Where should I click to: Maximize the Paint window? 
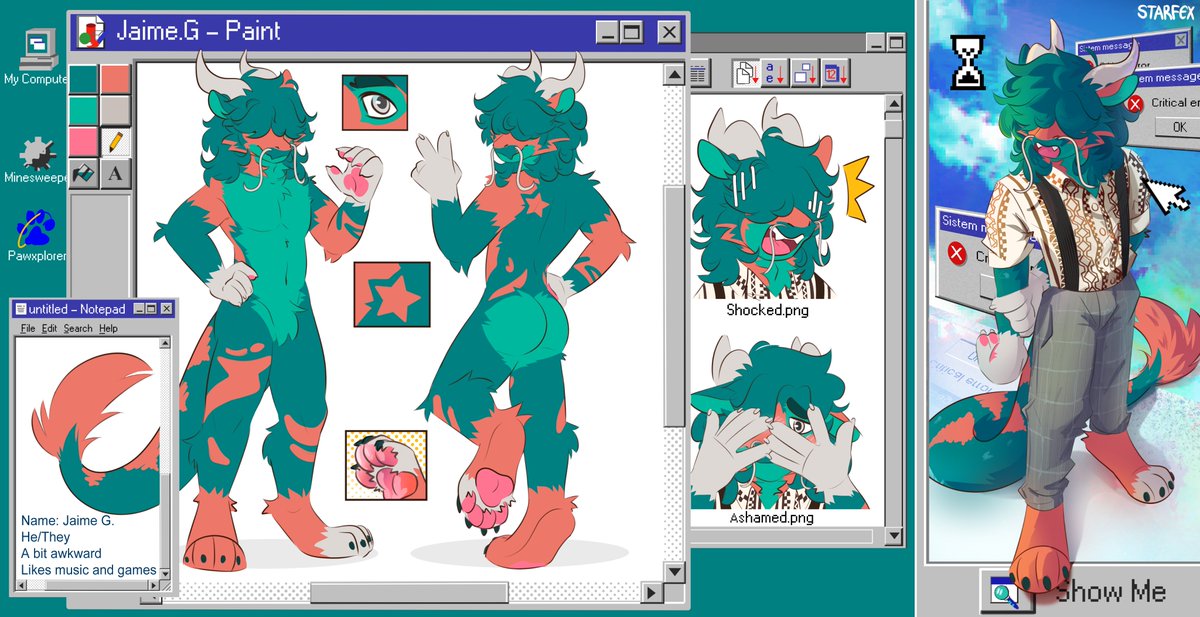point(632,32)
